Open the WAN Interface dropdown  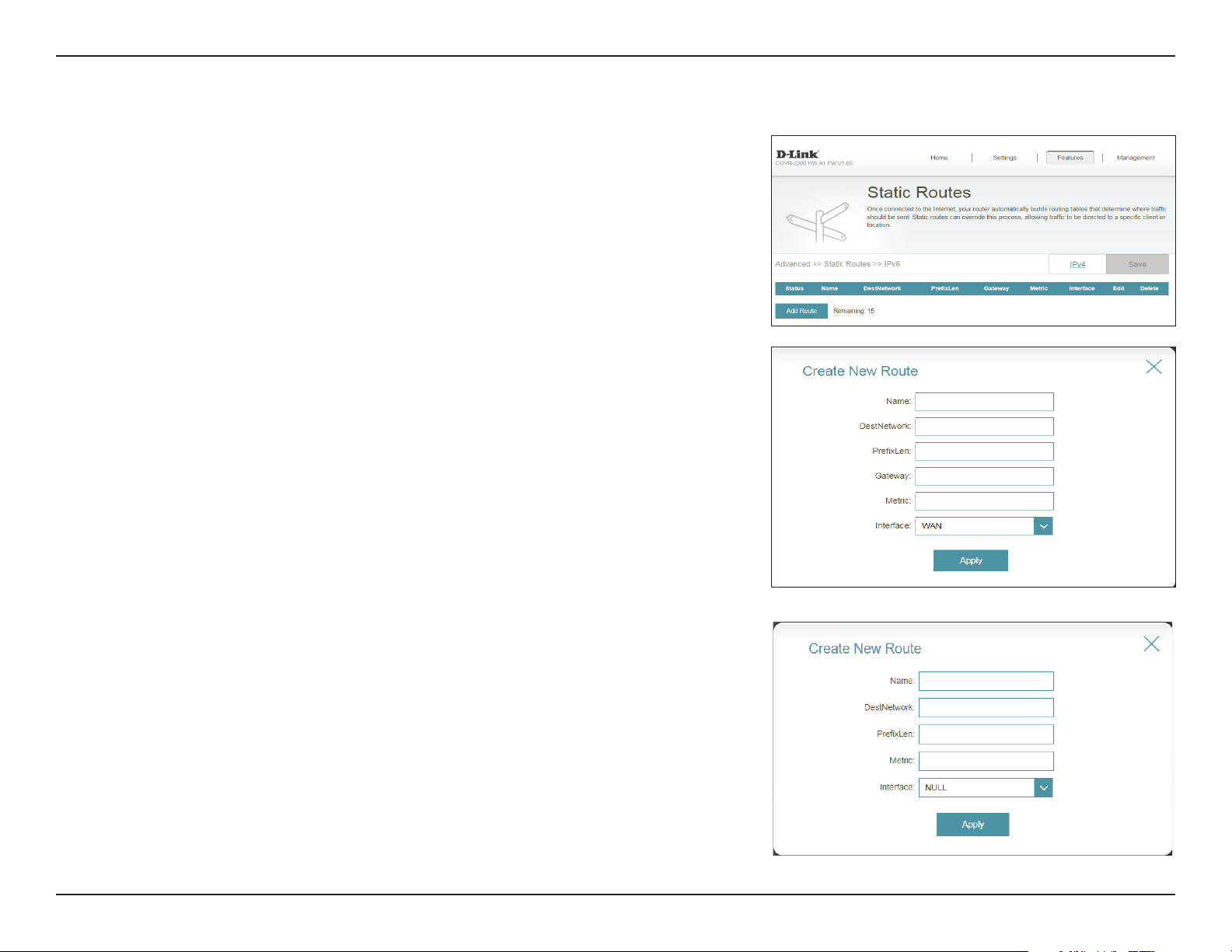click(x=983, y=526)
